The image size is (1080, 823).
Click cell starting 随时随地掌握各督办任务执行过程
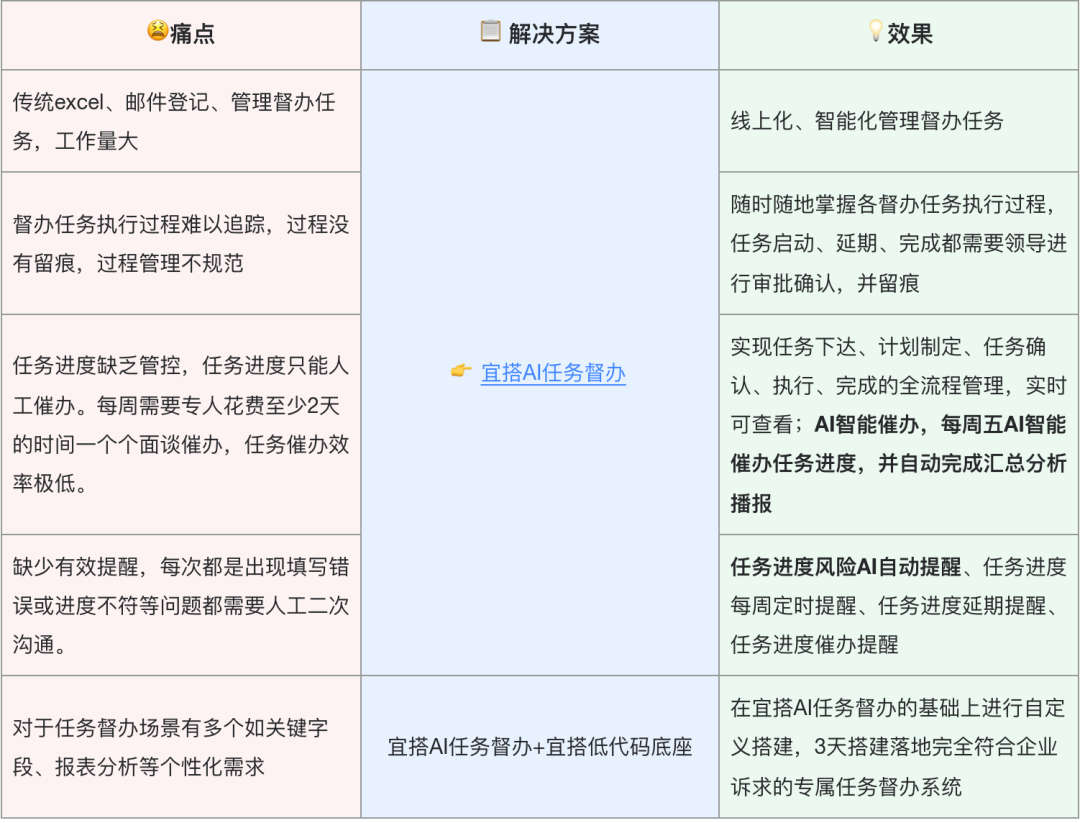point(898,244)
